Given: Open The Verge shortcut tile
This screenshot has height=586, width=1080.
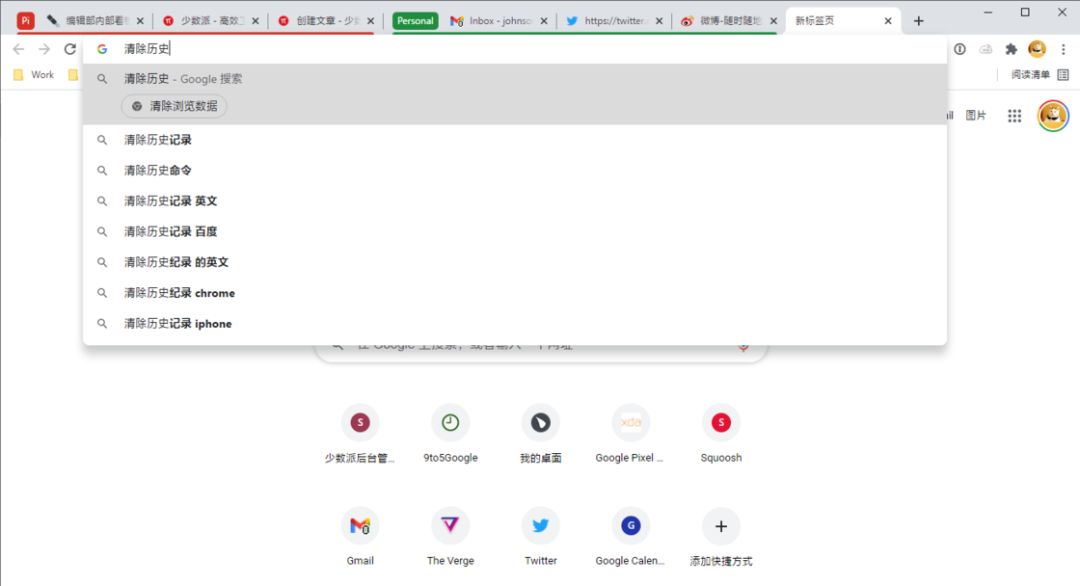Looking at the screenshot, I should point(450,536).
